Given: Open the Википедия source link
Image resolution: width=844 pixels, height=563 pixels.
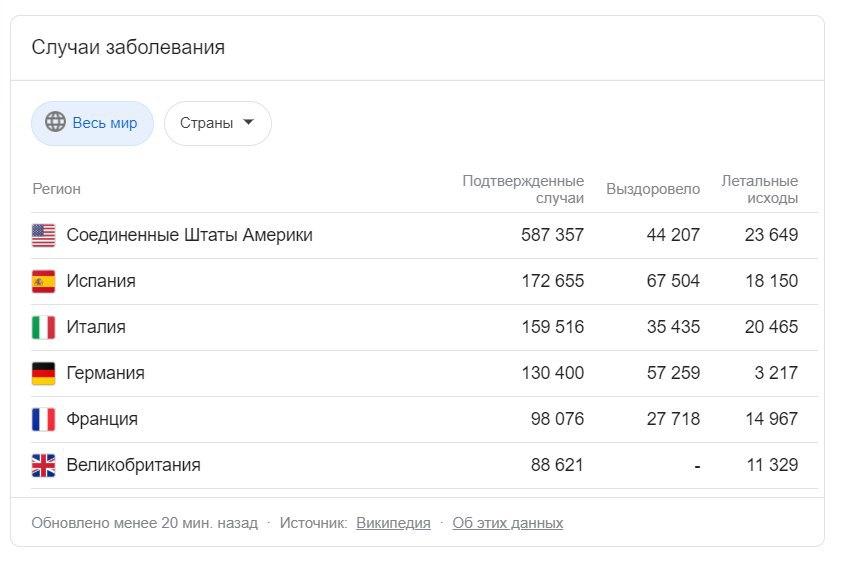Looking at the screenshot, I should point(393,523).
